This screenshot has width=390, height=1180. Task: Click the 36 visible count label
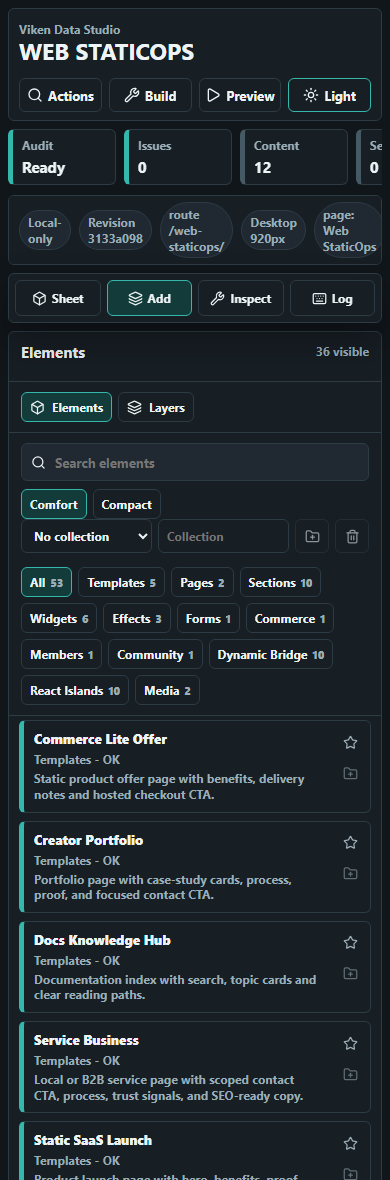pyautogui.click(x=343, y=351)
